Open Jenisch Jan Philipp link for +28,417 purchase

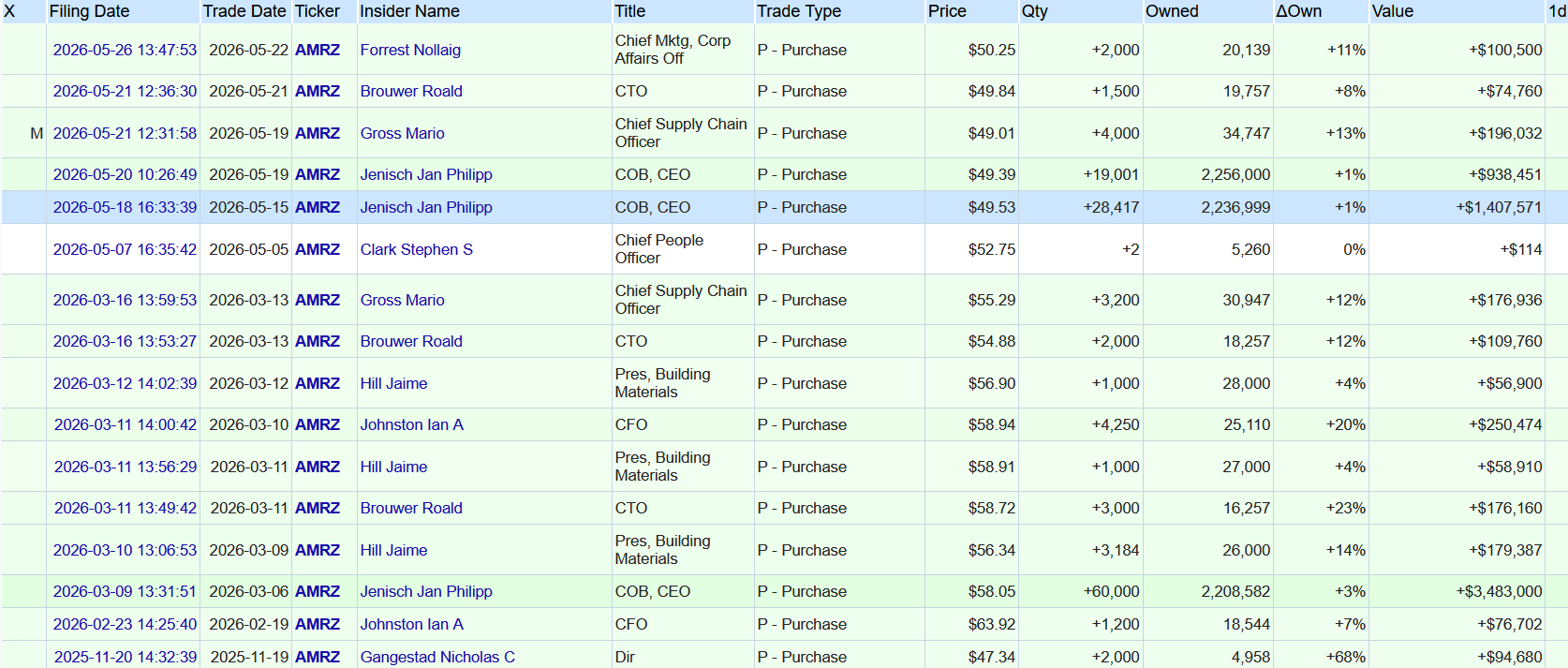coord(426,207)
